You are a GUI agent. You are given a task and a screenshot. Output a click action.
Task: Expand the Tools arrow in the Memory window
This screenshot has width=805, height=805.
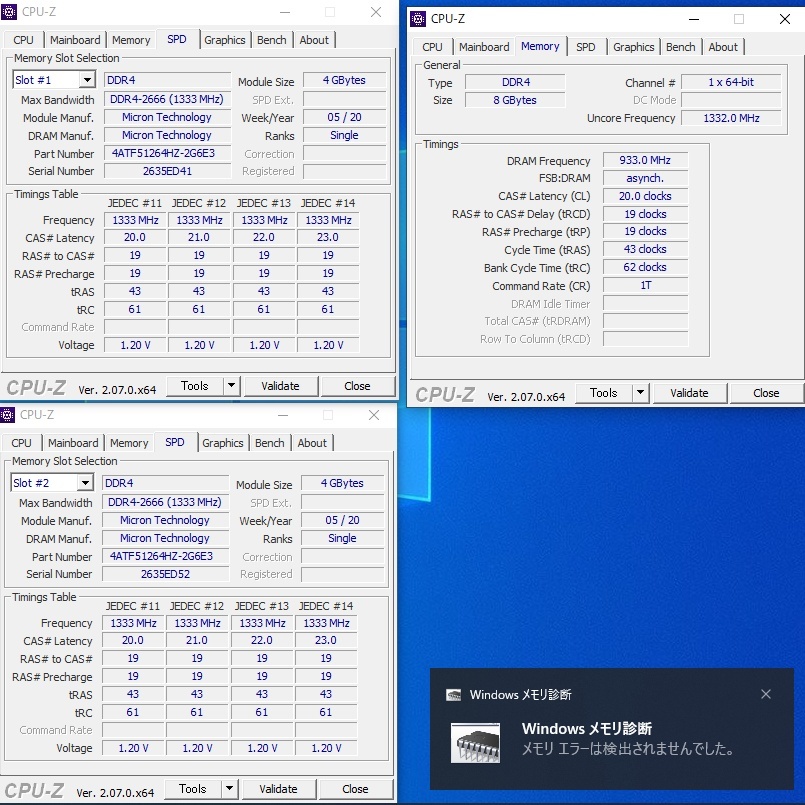point(641,393)
